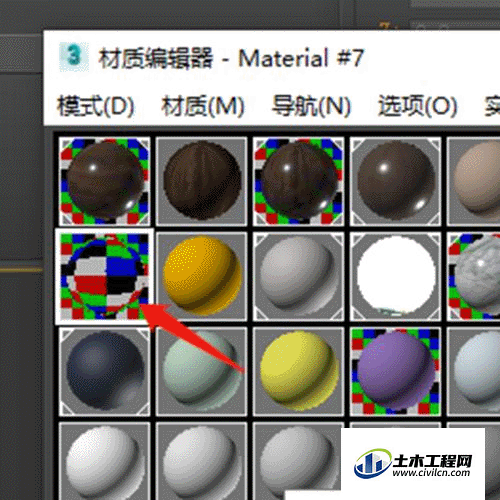500x500 pixels.
Task: Select the glossy dark wood sample slot in first row, first column
Action: [104, 181]
